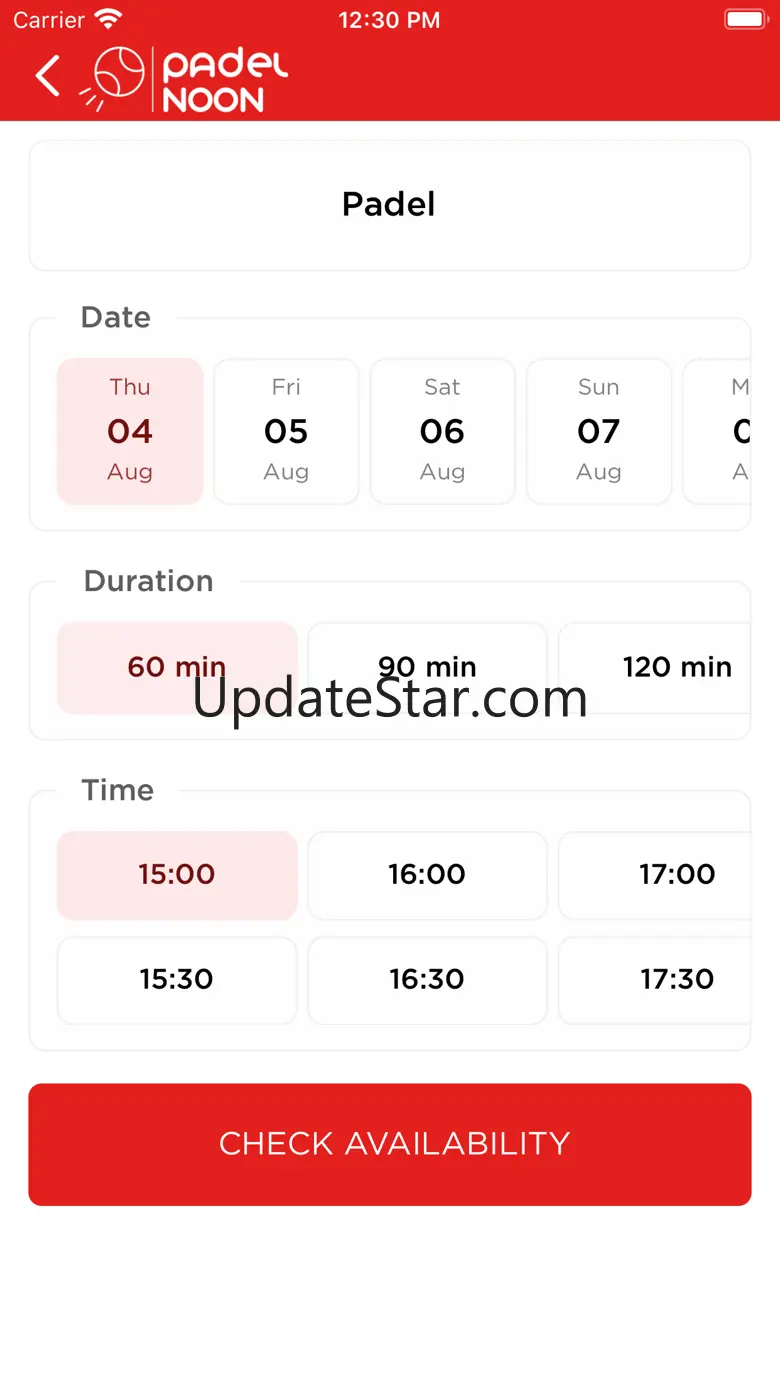Tap the Padel Noon ball logo
The image size is (780, 1387).
click(x=118, y=76)
